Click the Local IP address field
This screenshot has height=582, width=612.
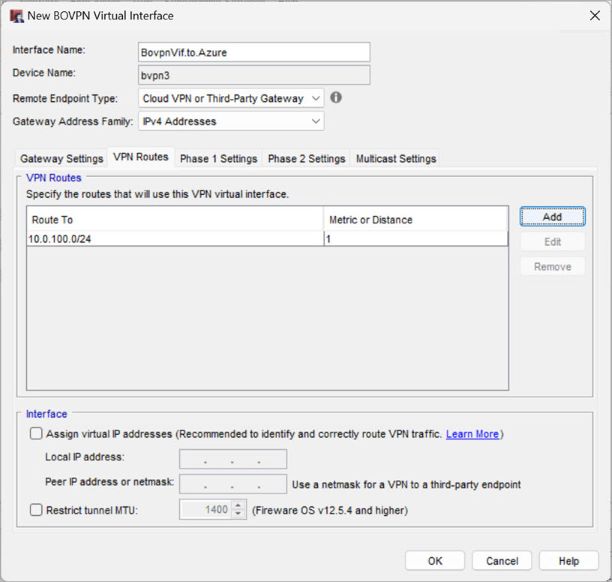tap(233, 459)
